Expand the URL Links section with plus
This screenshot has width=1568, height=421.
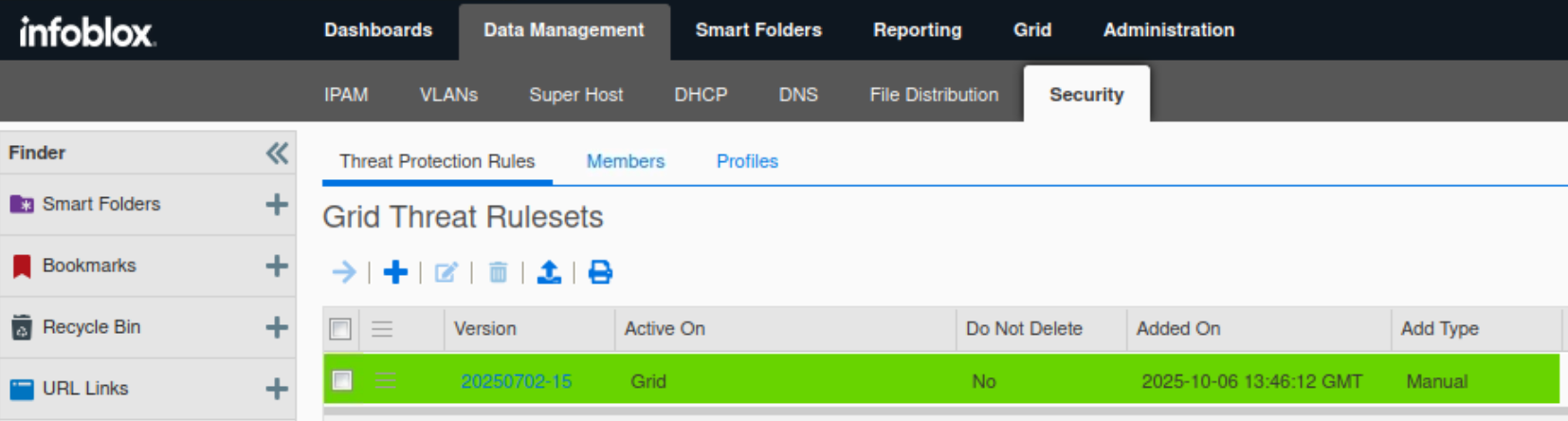click(x=277, y=389)
